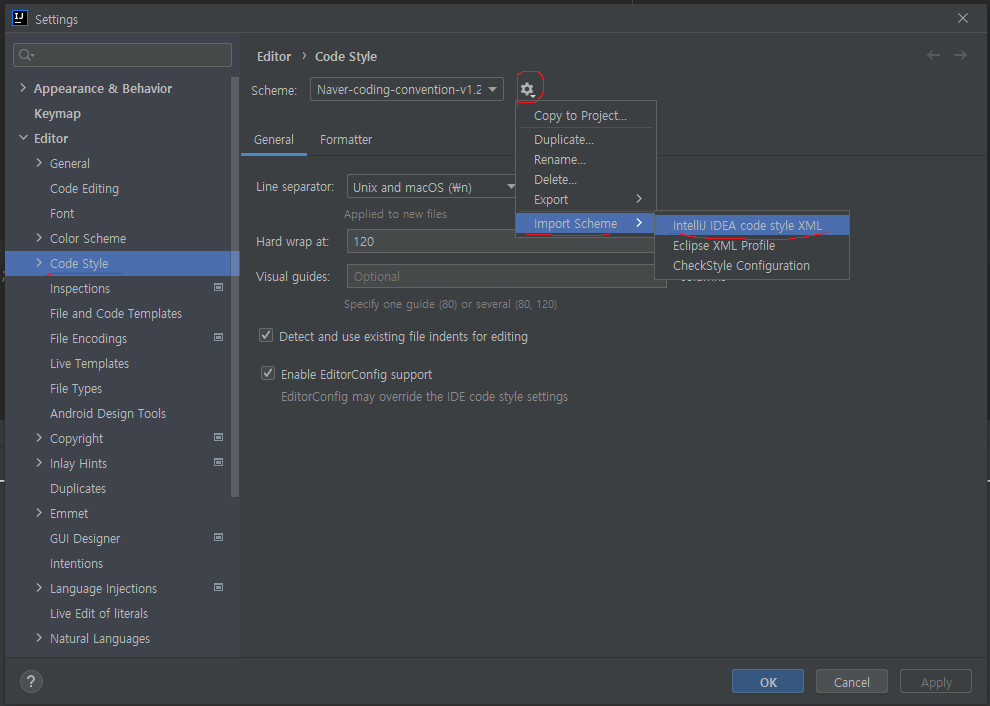Expand the General tree node
This screenshot has height=706, width=990.
tap(39, 163)
